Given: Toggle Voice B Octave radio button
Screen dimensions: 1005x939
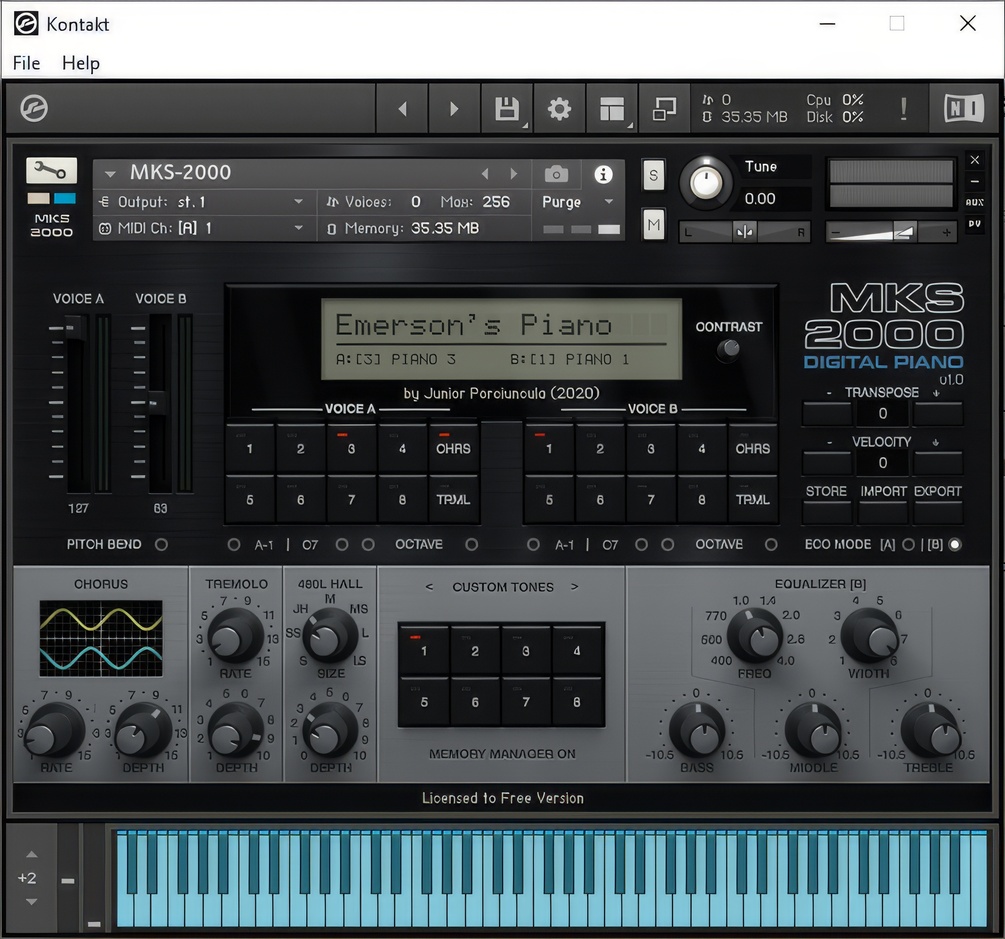Looking at the screenshot, I should click(771, 544).
